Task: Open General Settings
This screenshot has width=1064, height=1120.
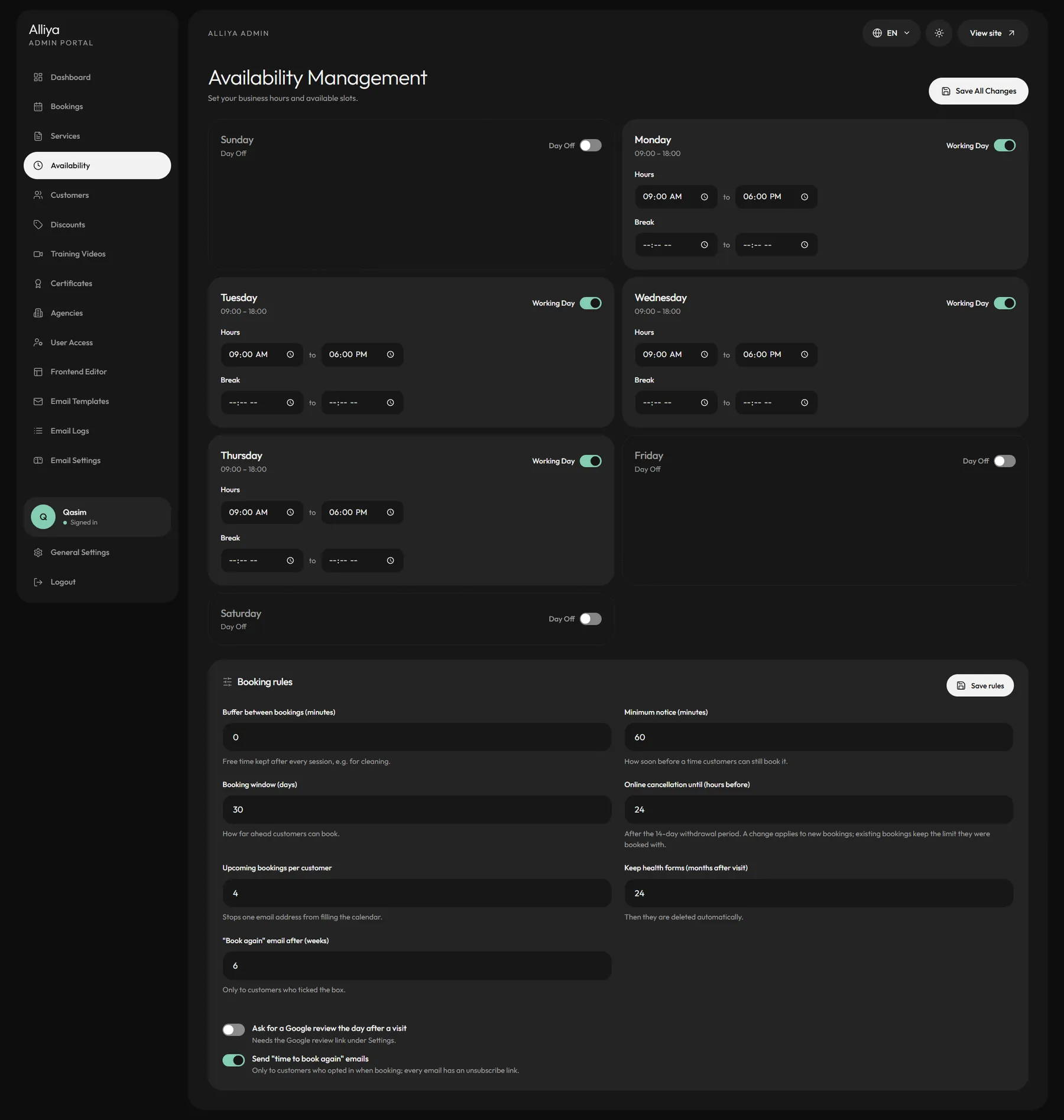Action: 97,553
